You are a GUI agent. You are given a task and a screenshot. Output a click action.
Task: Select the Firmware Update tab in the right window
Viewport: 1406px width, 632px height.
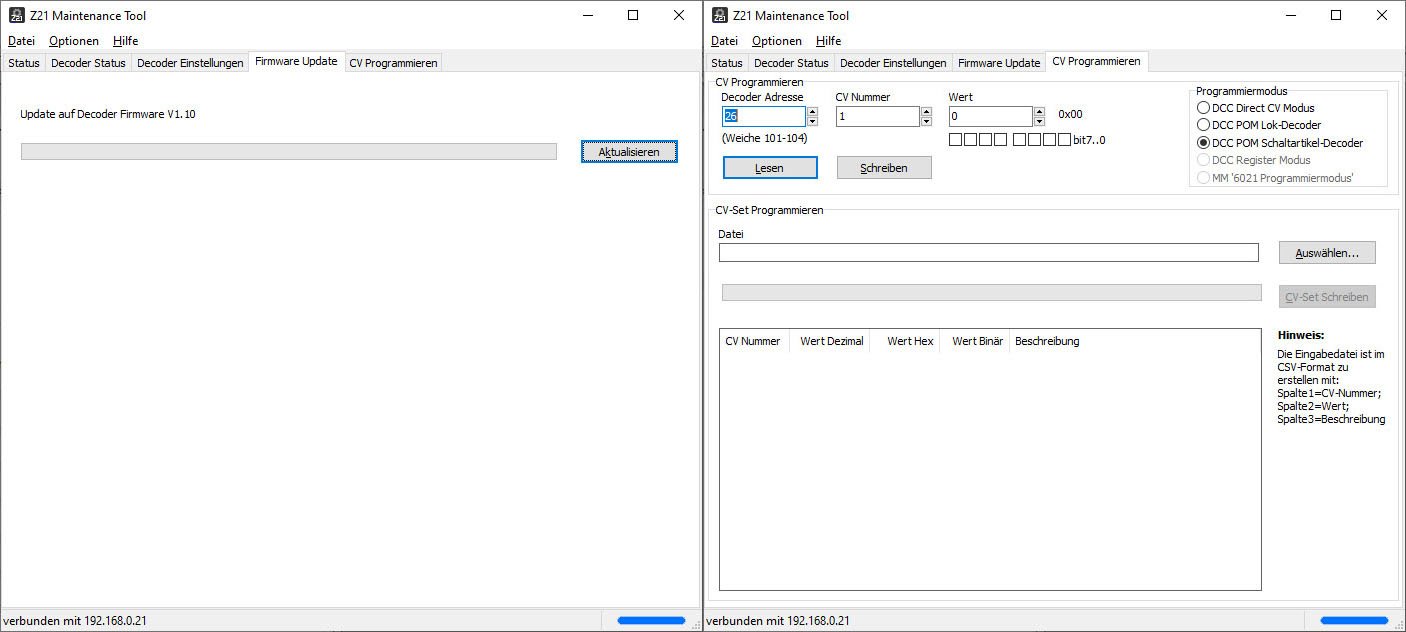(999, 63)
